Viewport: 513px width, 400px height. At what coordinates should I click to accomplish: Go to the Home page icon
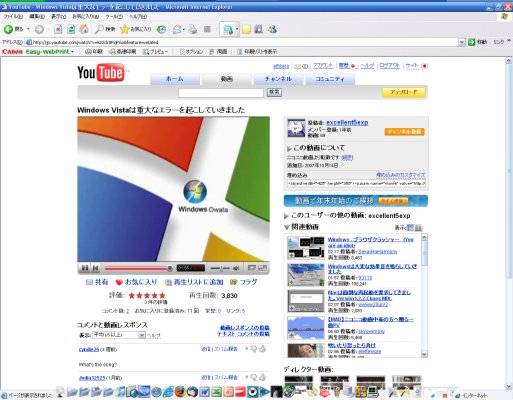click(x=84, y=29)
